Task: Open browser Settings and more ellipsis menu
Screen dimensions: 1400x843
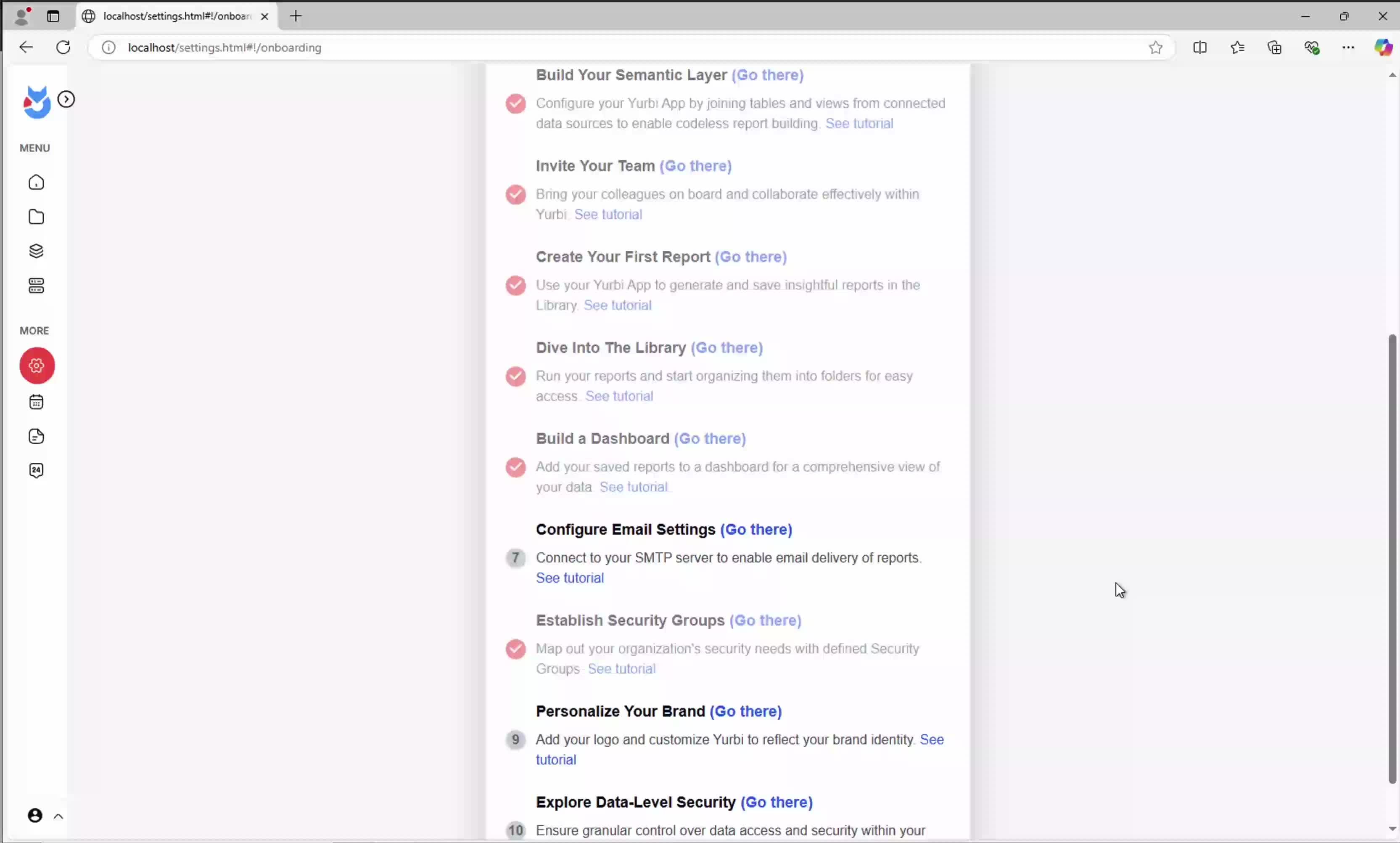Action: point(1348,48)
